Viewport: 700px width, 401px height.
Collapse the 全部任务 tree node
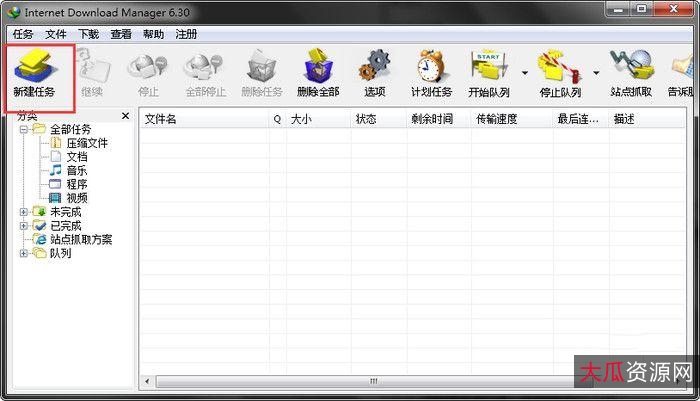(24, 129)
